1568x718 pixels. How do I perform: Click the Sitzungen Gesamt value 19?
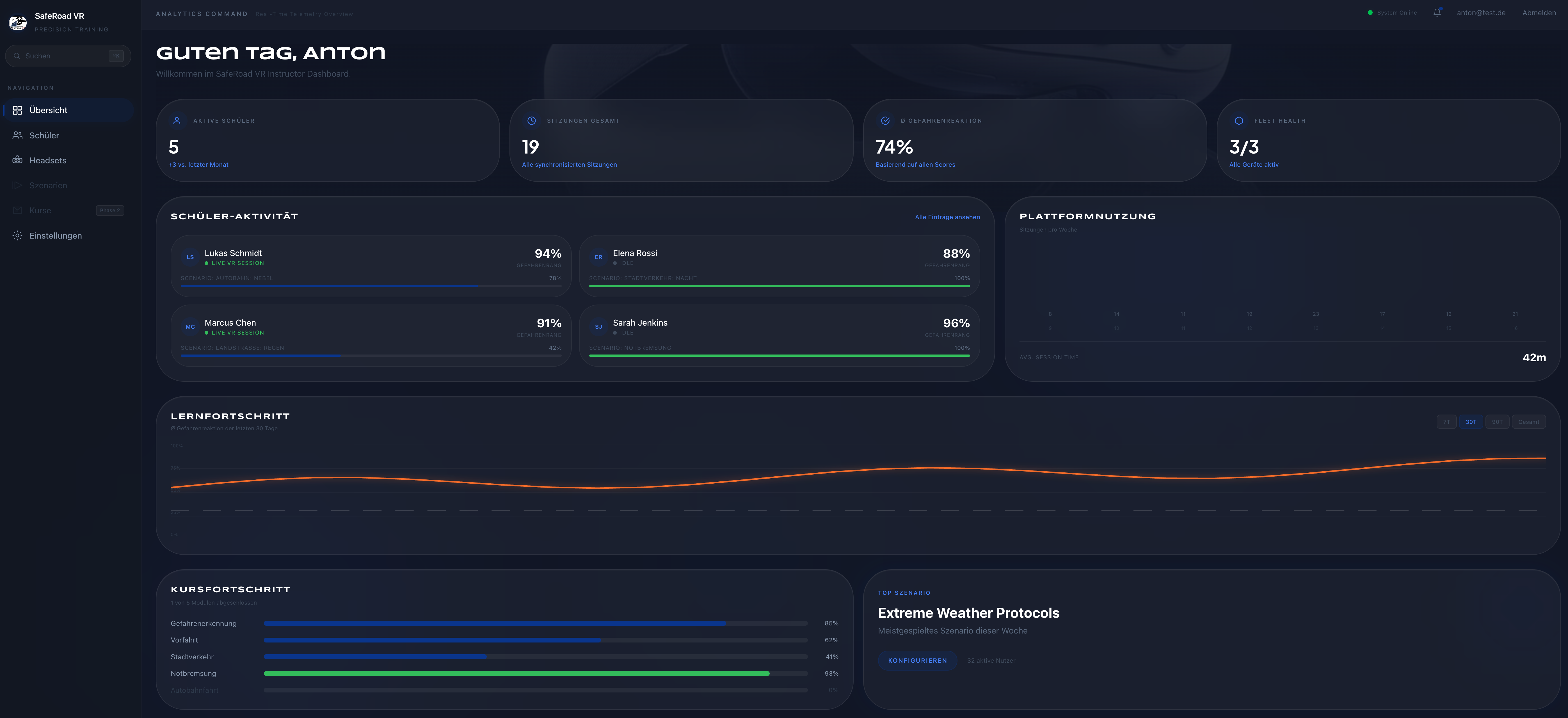530,147
